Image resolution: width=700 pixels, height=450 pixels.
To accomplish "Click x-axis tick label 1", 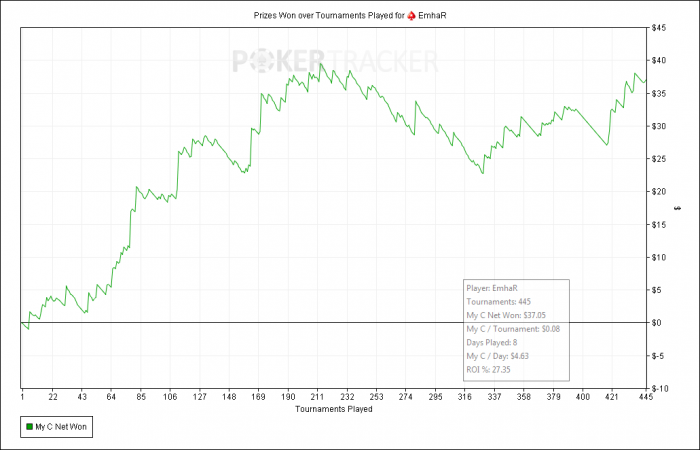I will 22,397.
